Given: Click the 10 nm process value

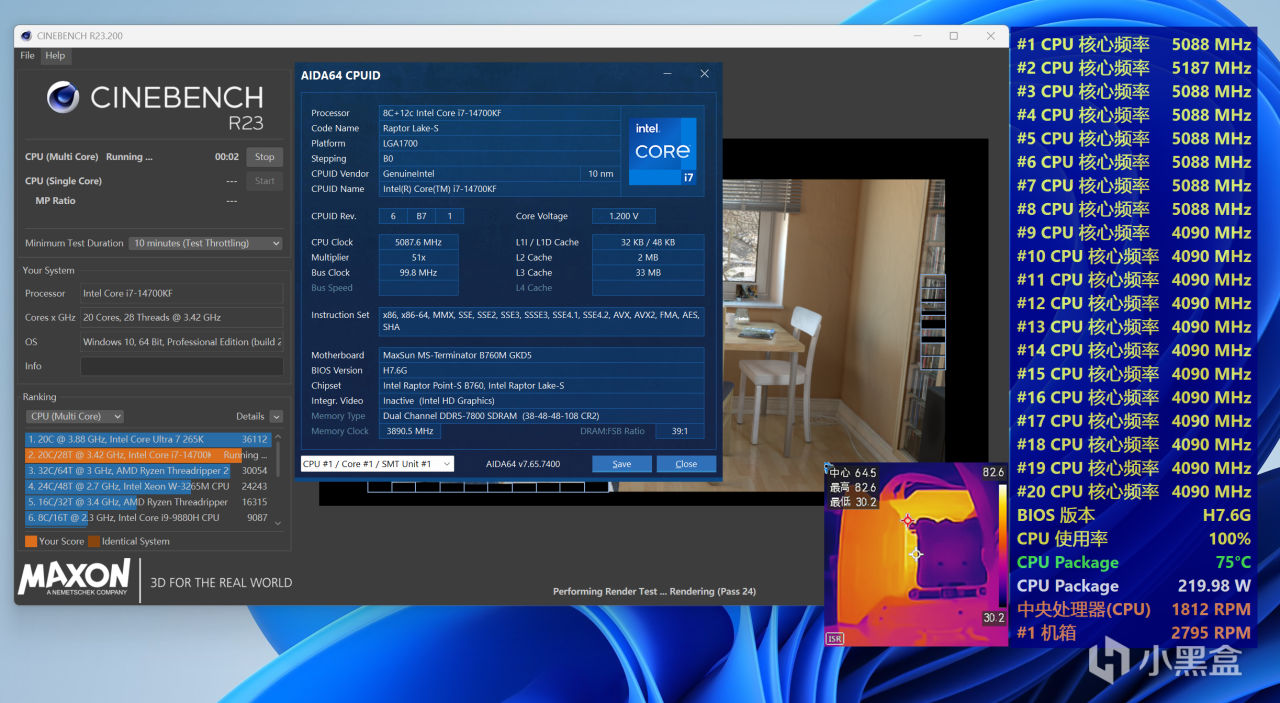Looking at the screenshot, I should click(600, 173).
